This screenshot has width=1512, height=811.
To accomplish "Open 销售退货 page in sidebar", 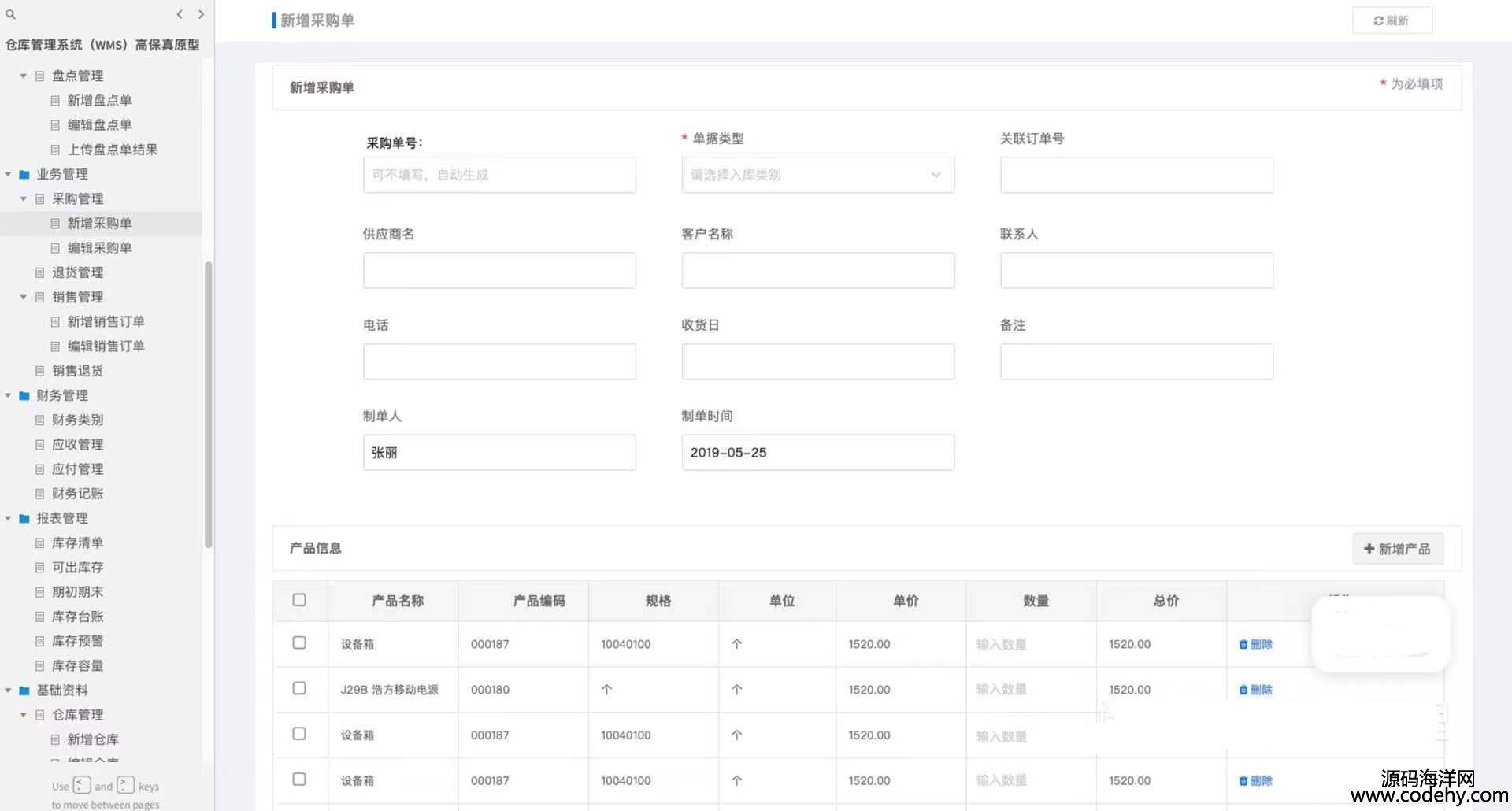I will 77,371.
